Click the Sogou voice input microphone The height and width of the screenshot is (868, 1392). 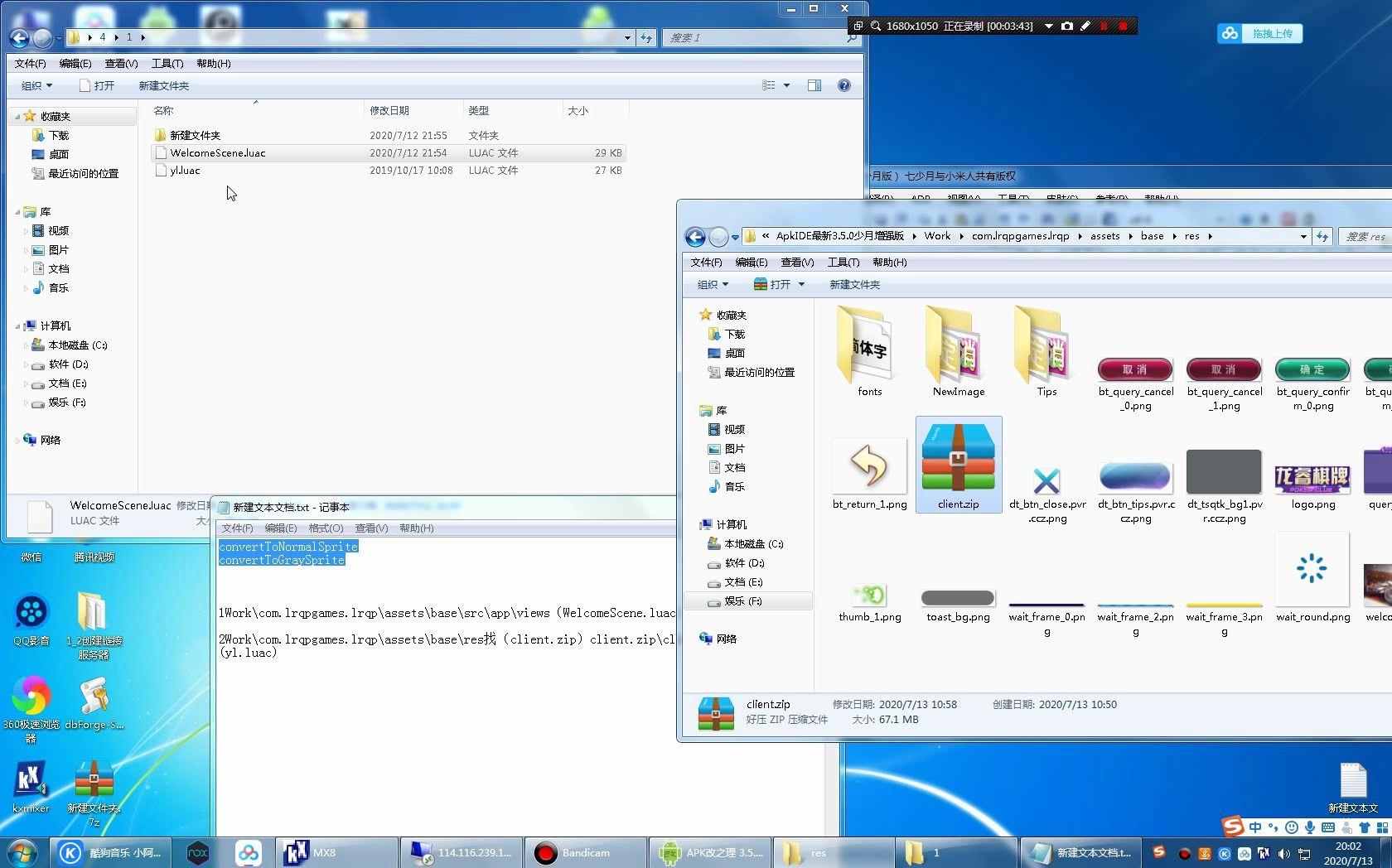pos(1310,827)
